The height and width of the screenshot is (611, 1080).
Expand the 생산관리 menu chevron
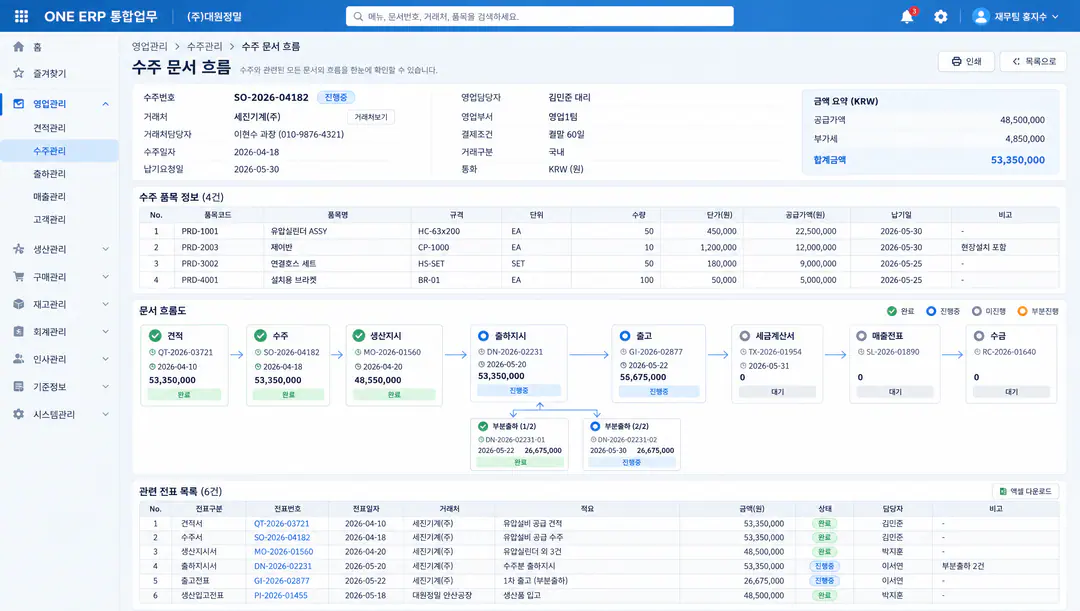(105, 249)
